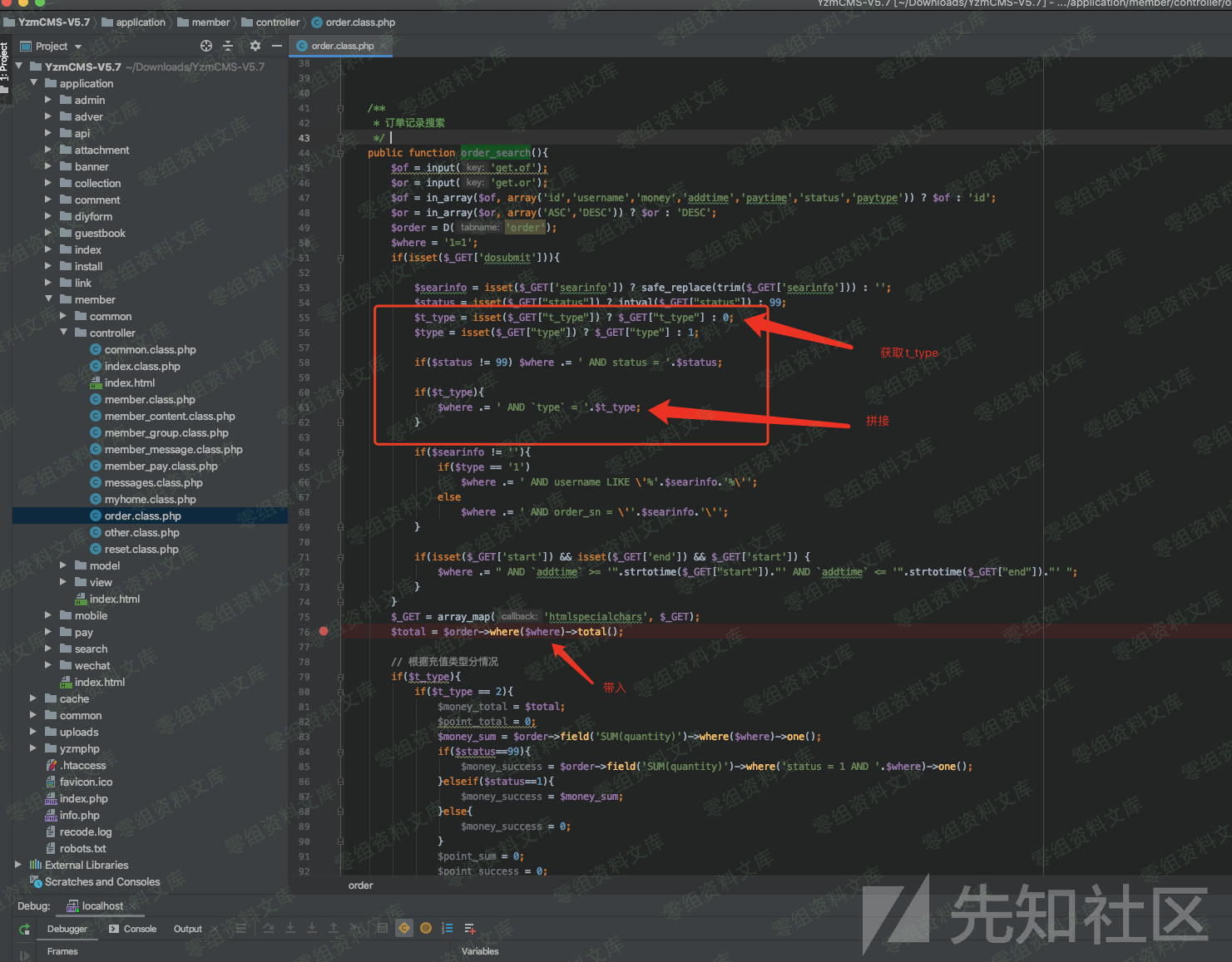1232x962 pixels.
Task: Hide the Project panel with minimize icon
Action: [277, 46]
